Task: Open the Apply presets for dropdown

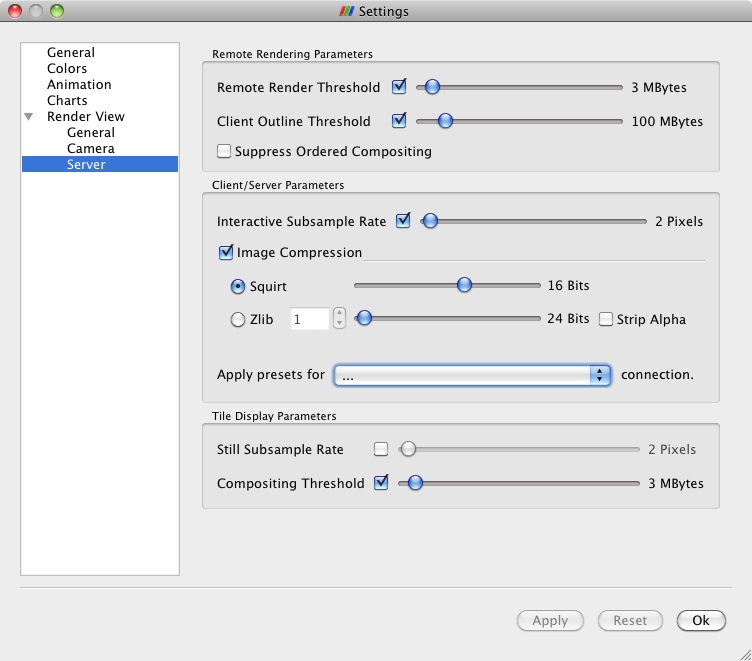Action: [x=472, y=375]
